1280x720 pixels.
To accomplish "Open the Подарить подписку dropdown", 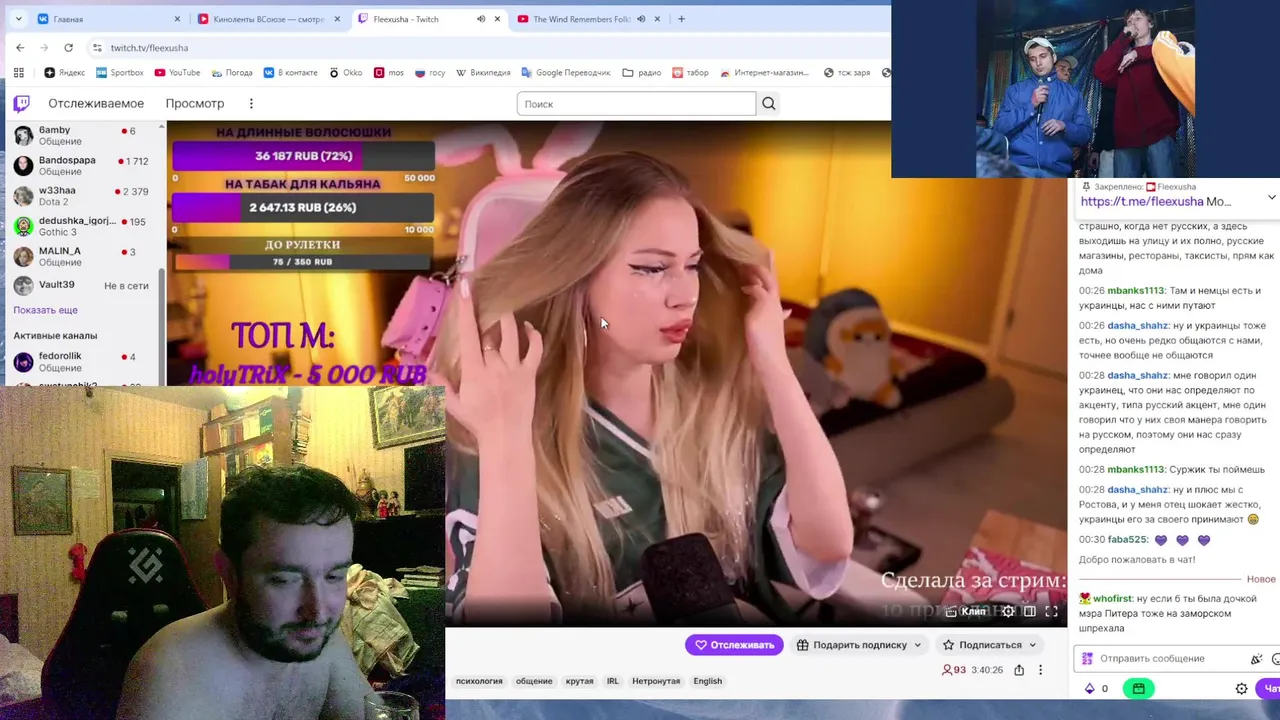I will (859, 645).
